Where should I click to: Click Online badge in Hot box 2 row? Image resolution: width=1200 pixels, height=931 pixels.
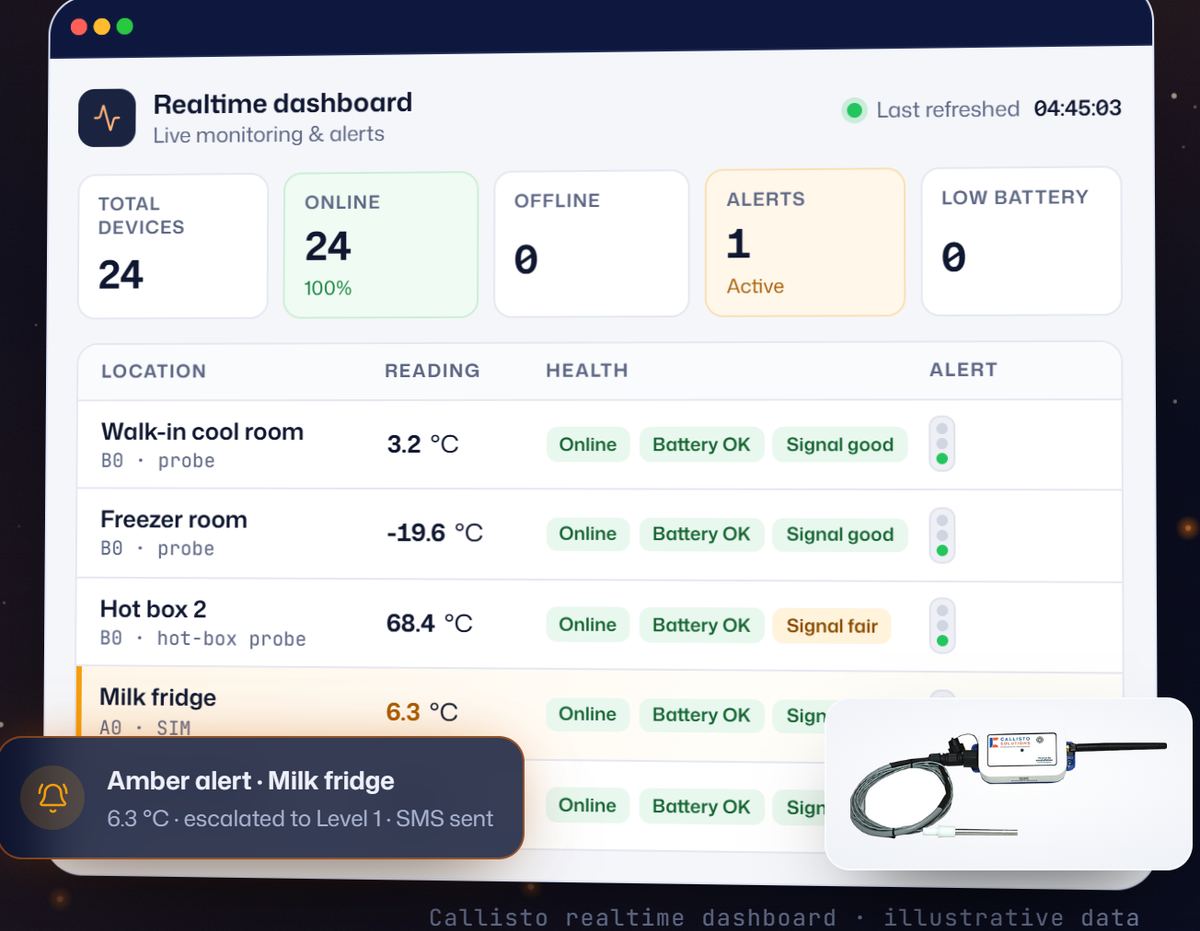coord(588,625)
